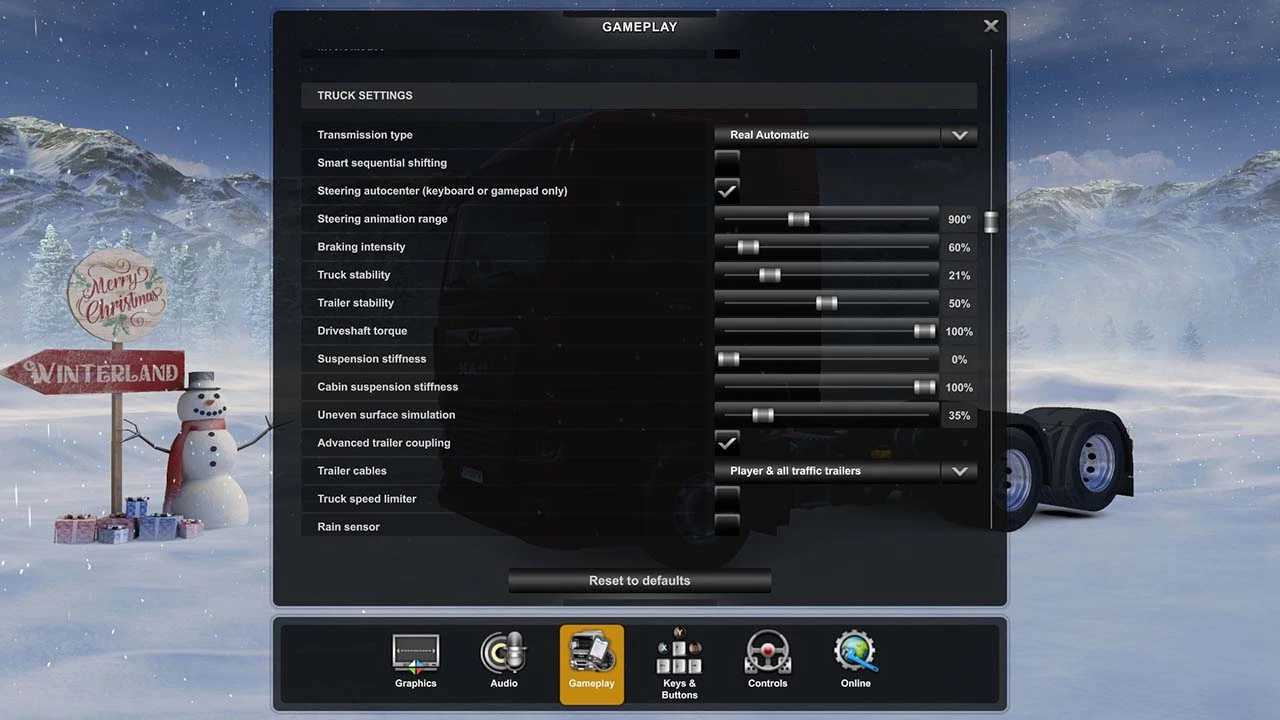
Task: Expand the Transmission type dropdown arrow
Action: [x=959, y=135]
